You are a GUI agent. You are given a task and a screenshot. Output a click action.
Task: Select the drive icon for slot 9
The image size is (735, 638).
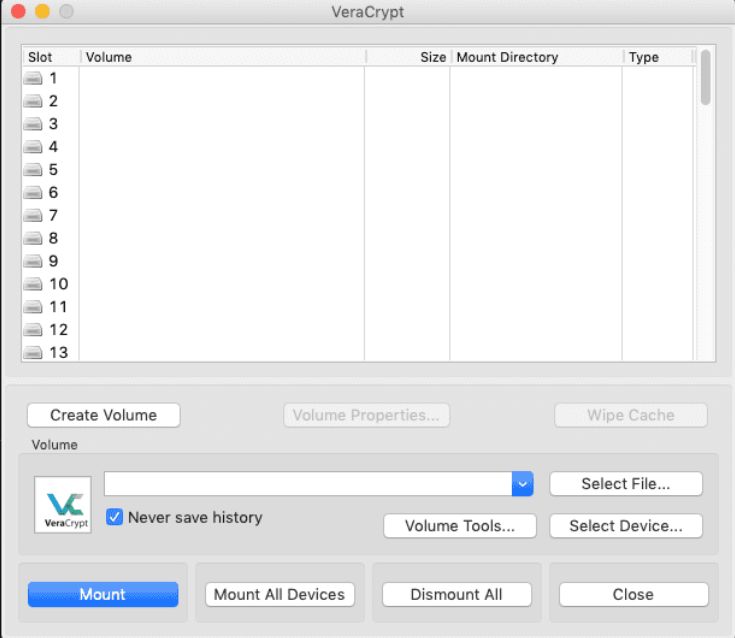(33, 261)
